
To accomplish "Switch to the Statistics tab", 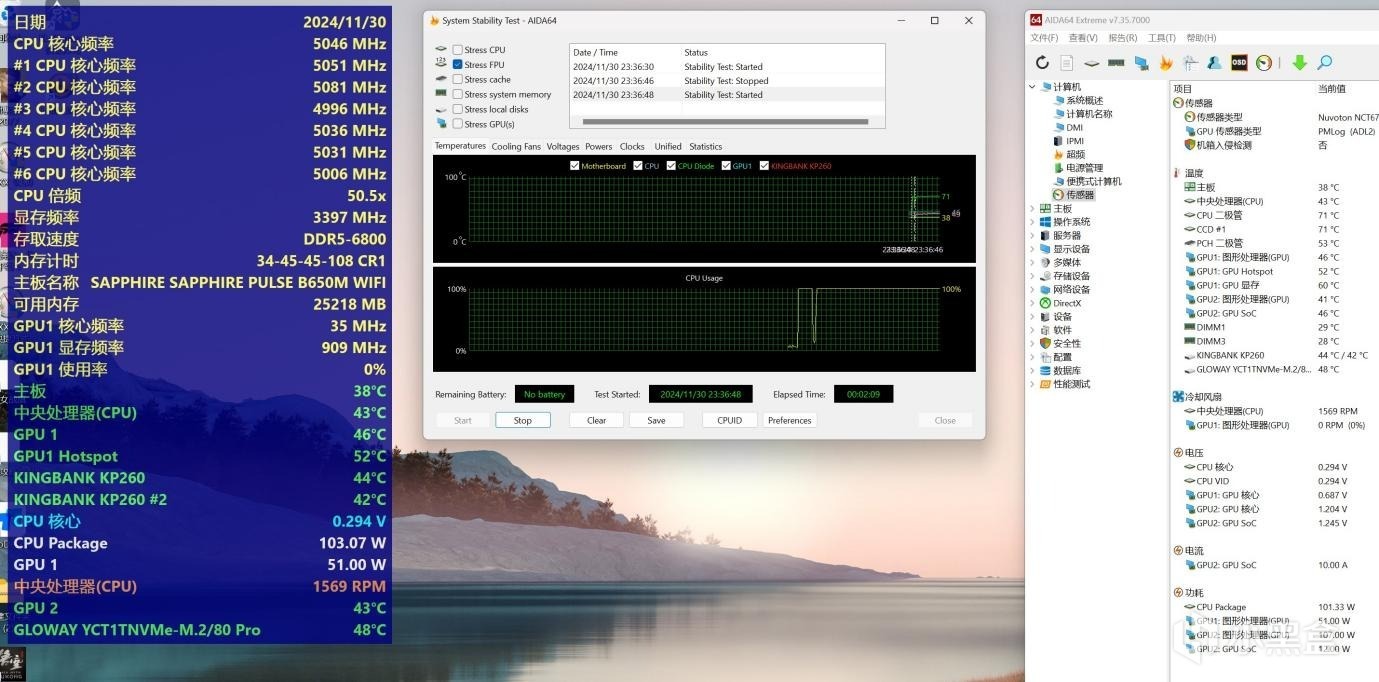I will (x=705, y=146).
